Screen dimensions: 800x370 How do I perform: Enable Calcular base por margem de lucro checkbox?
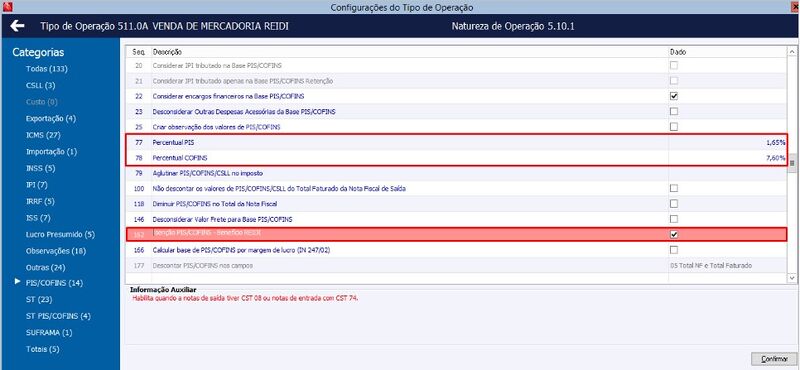point(674,250)
